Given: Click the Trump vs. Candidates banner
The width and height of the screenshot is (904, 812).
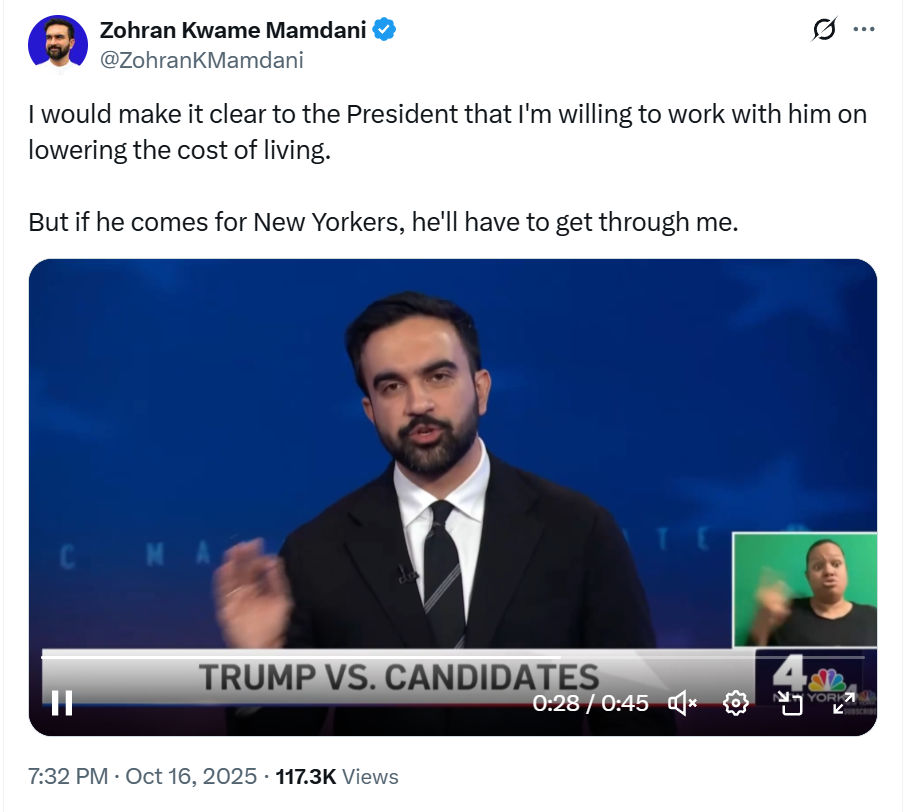Looking at the screenshot, I should coord(398,677).
